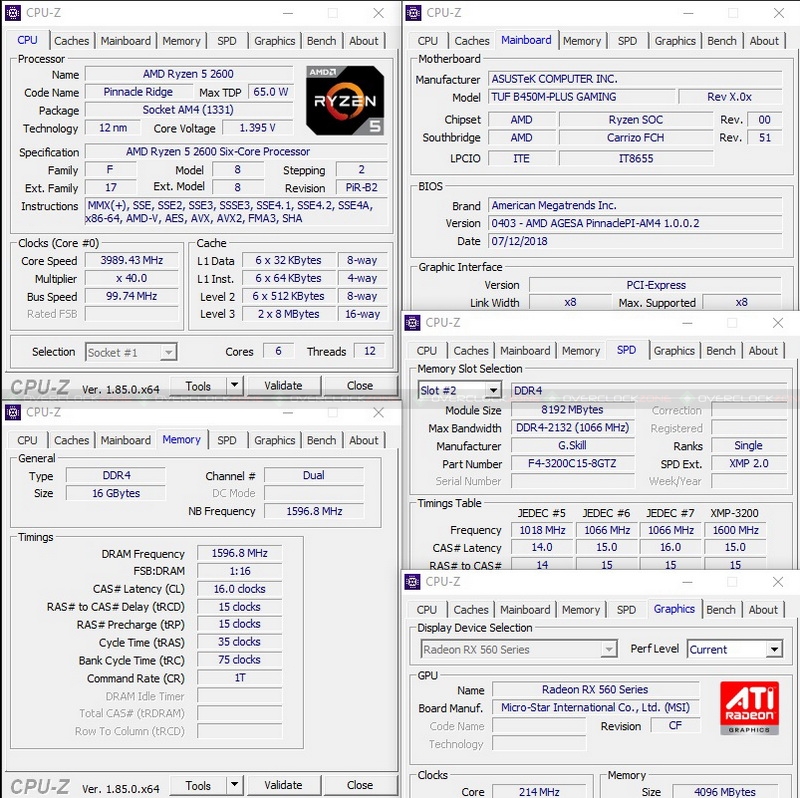Click the DRAM Frequency value 1596.8 MHz
The image size is (800, 798).
(x=240, y=553)
